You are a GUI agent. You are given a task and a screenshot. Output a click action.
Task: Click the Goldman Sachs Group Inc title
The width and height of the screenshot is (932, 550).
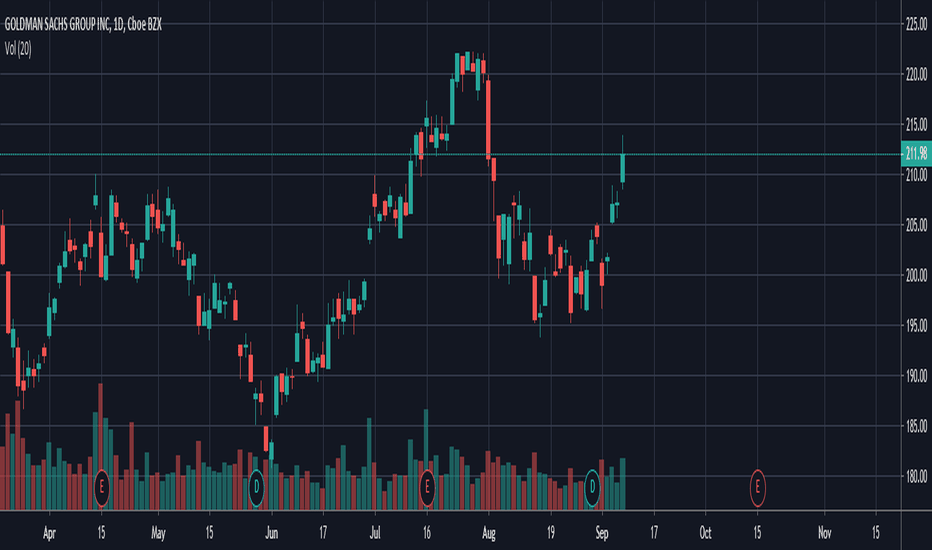point(83,24)
